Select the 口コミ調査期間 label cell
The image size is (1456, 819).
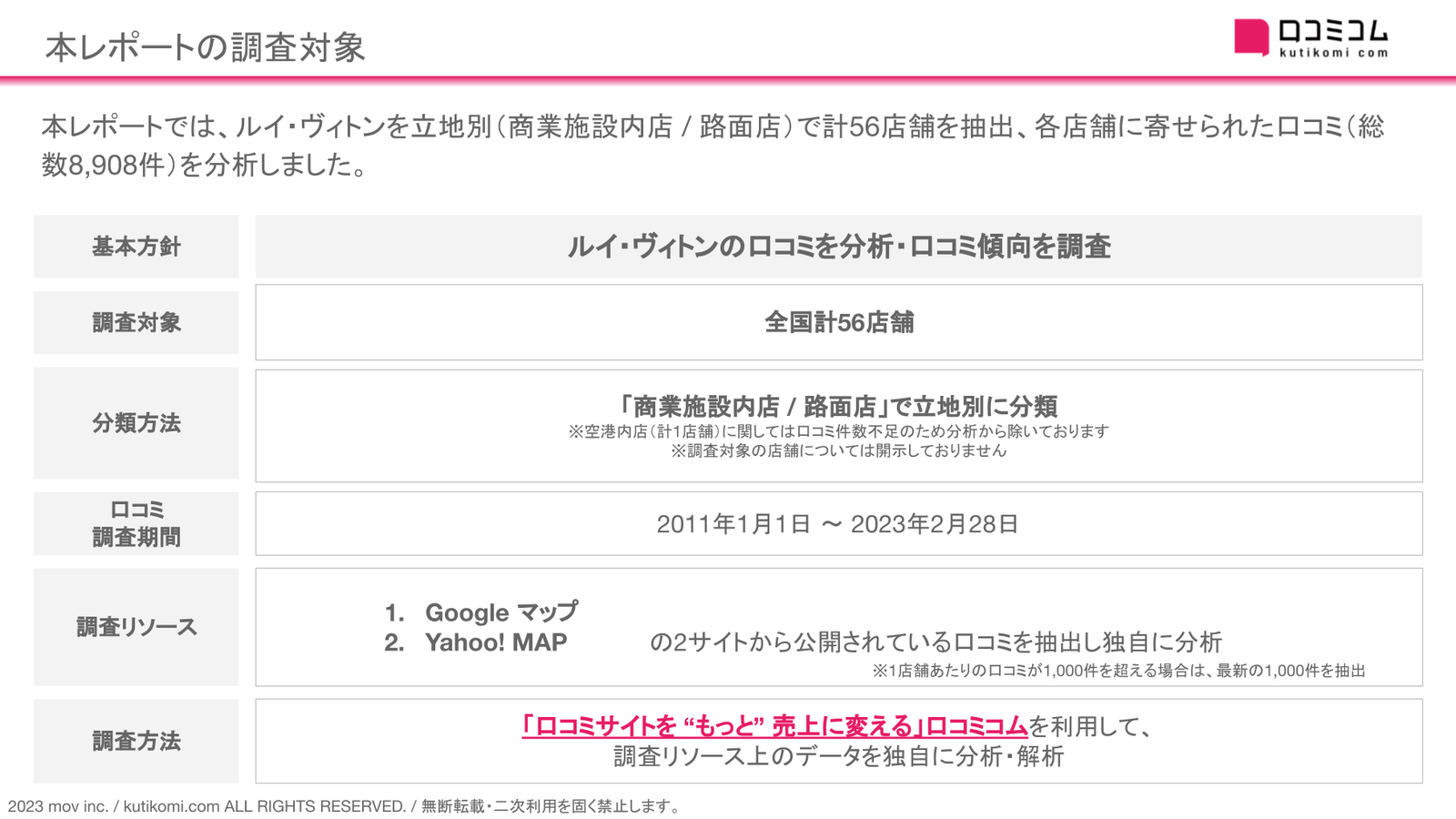(136, 523)
